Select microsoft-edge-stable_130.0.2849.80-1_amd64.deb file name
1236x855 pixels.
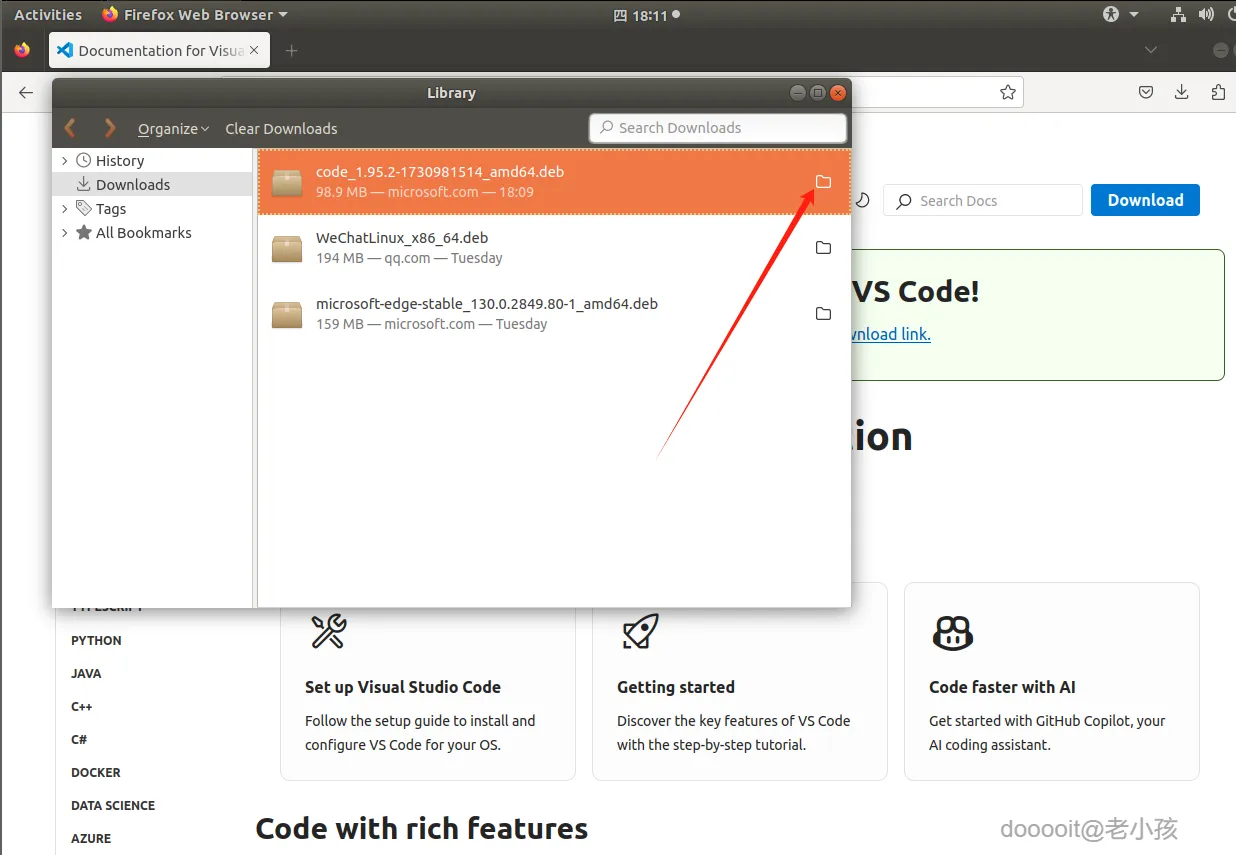(487, 304)
